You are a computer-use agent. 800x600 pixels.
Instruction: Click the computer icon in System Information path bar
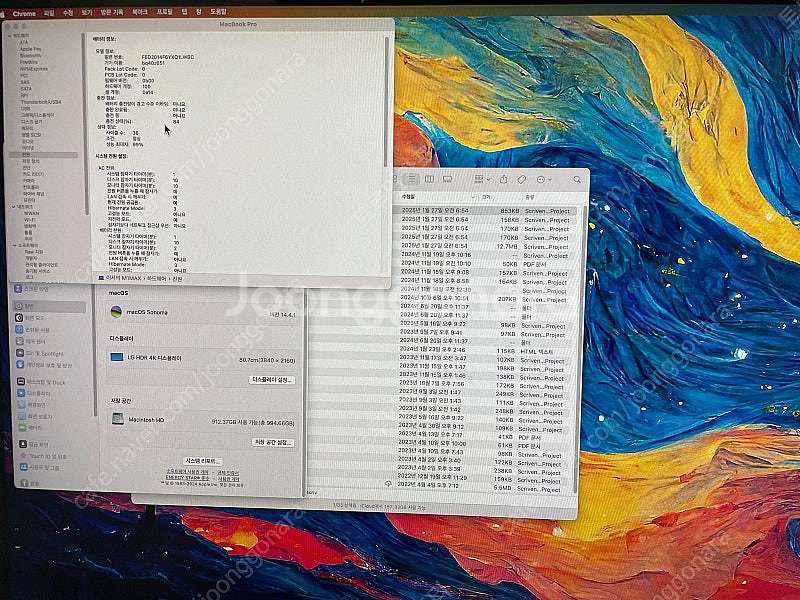pos(102,279)
